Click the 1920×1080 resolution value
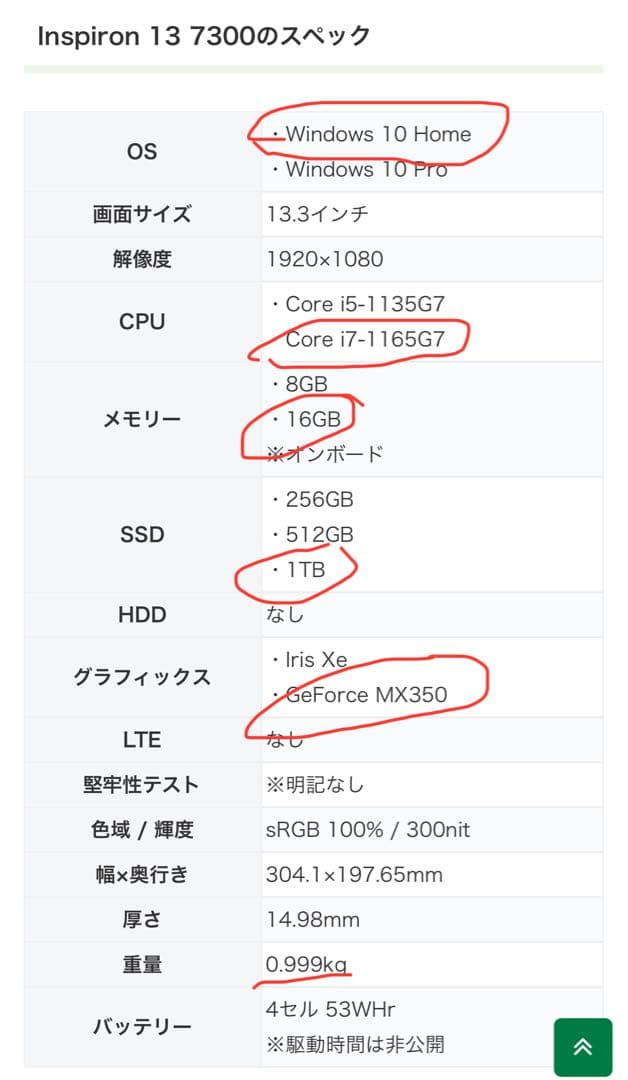This screenshot has height=1080, width=628. (325, 259)
